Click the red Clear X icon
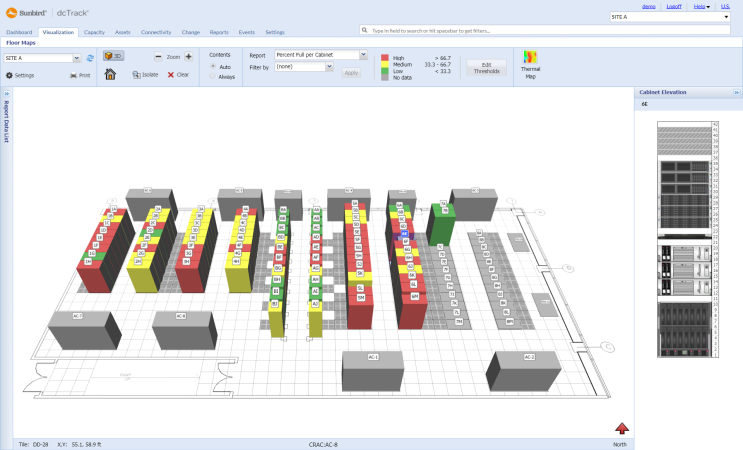 [171, 75]
